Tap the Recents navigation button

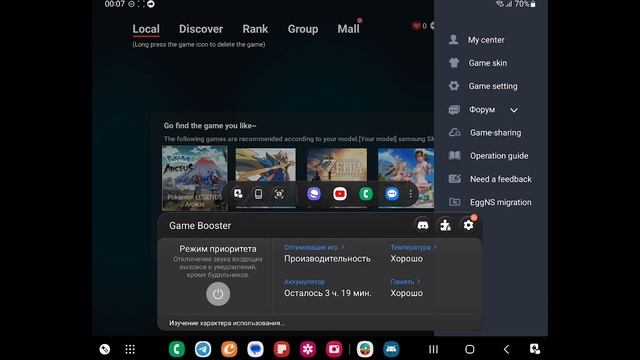433,349
